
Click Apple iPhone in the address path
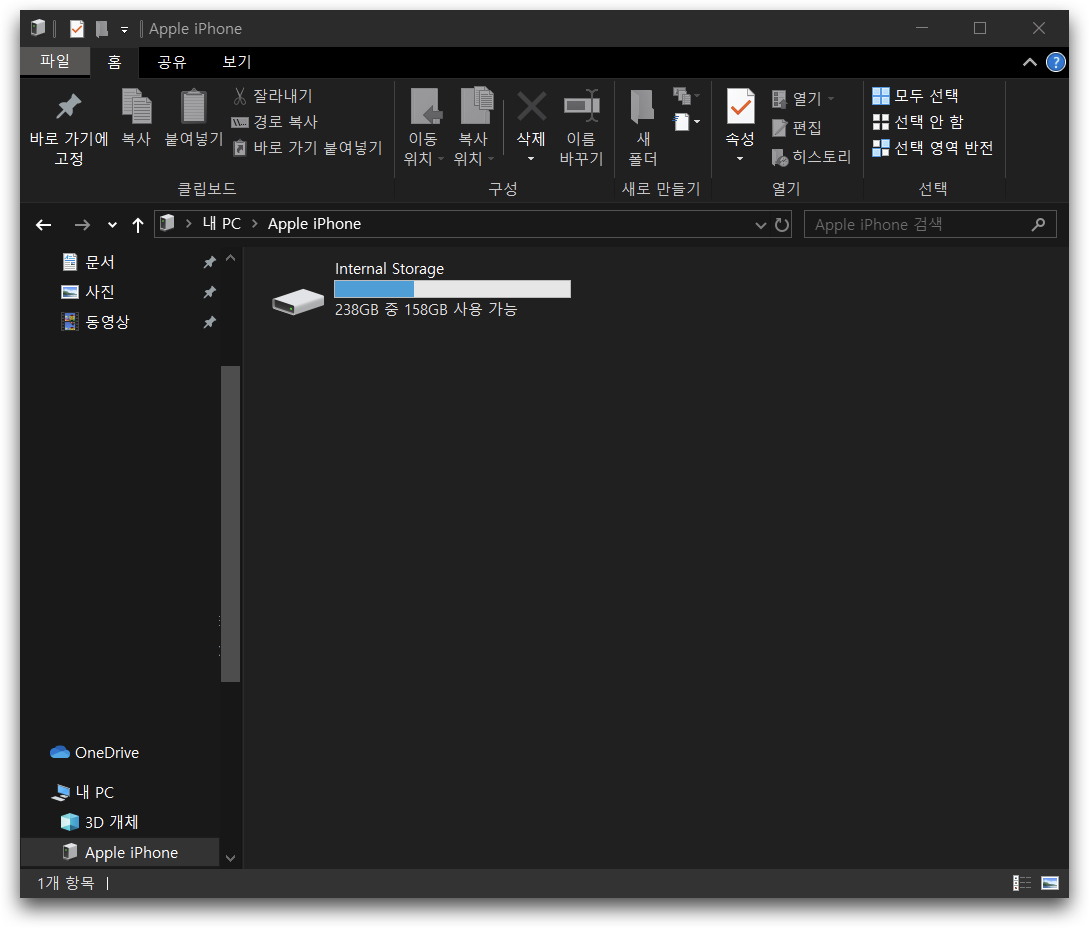tap(315, 224)
